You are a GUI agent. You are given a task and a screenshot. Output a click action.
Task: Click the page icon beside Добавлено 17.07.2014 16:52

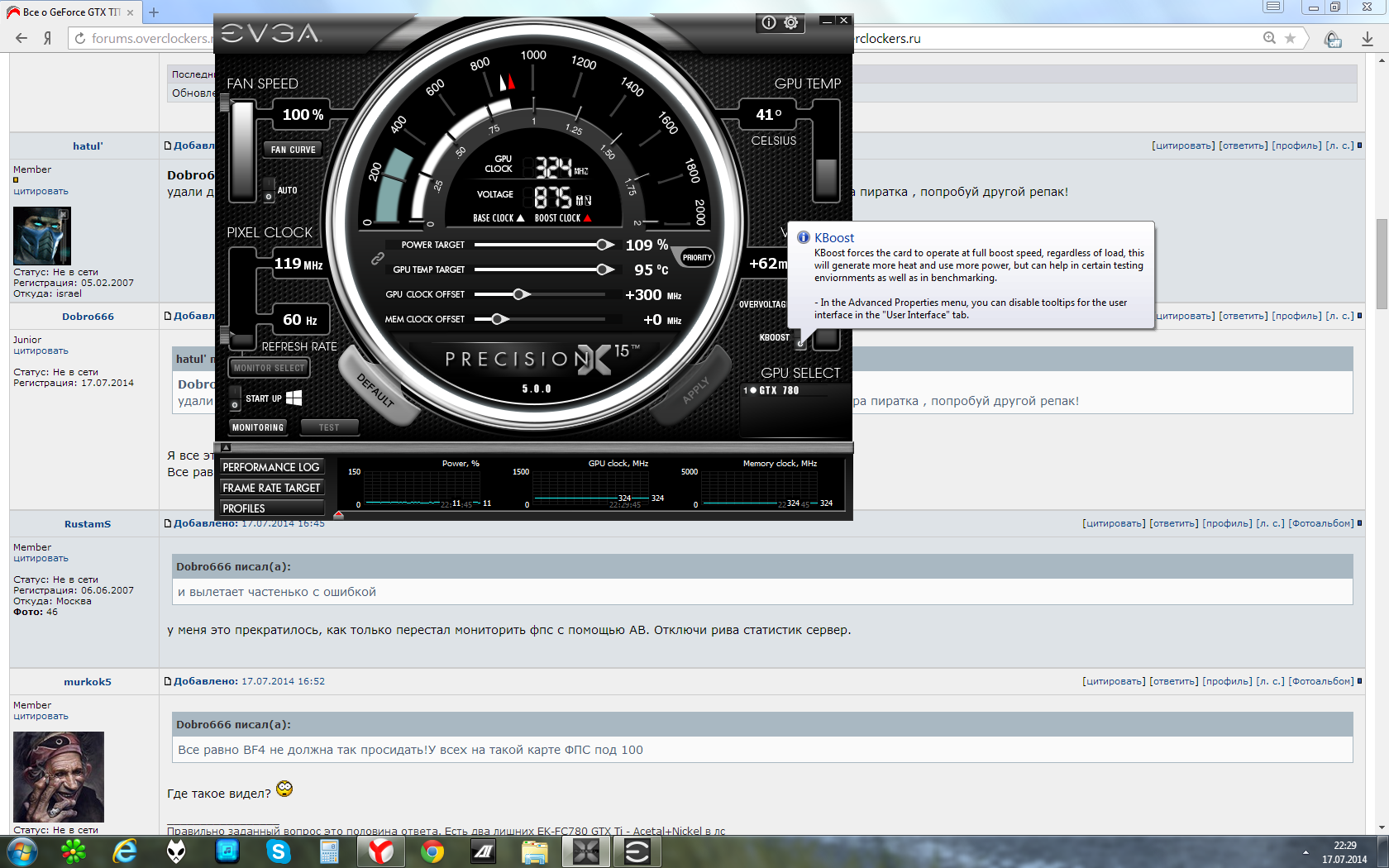pyautogui.click(x=168, y=681)
